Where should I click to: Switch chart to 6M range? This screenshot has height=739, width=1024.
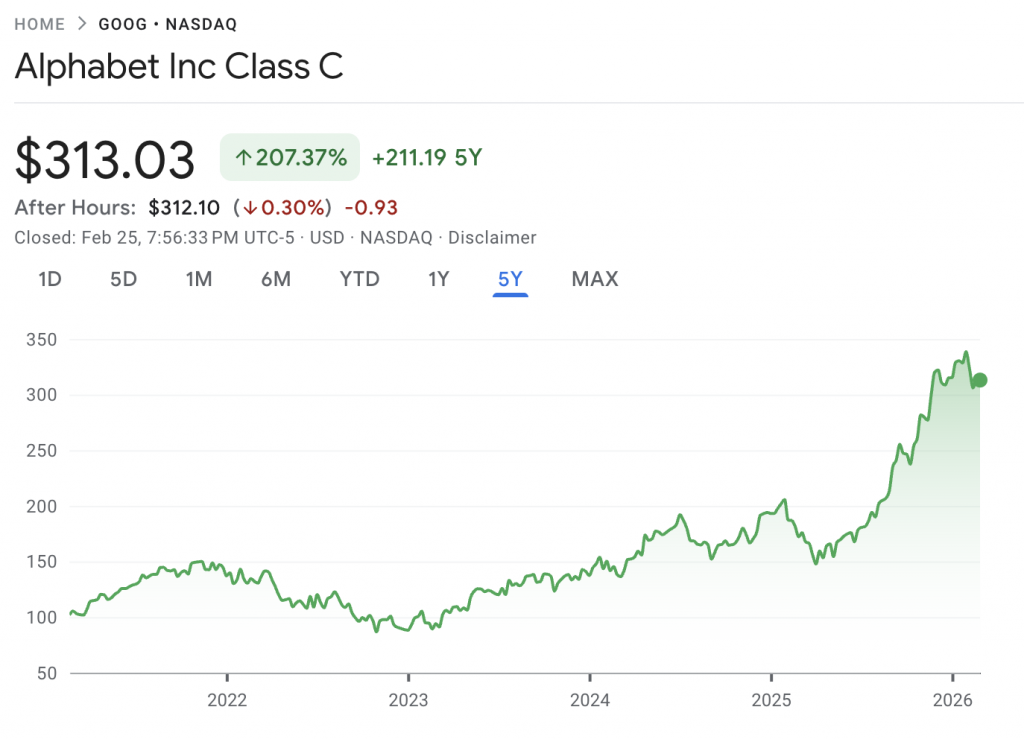(x=276, y=279)
